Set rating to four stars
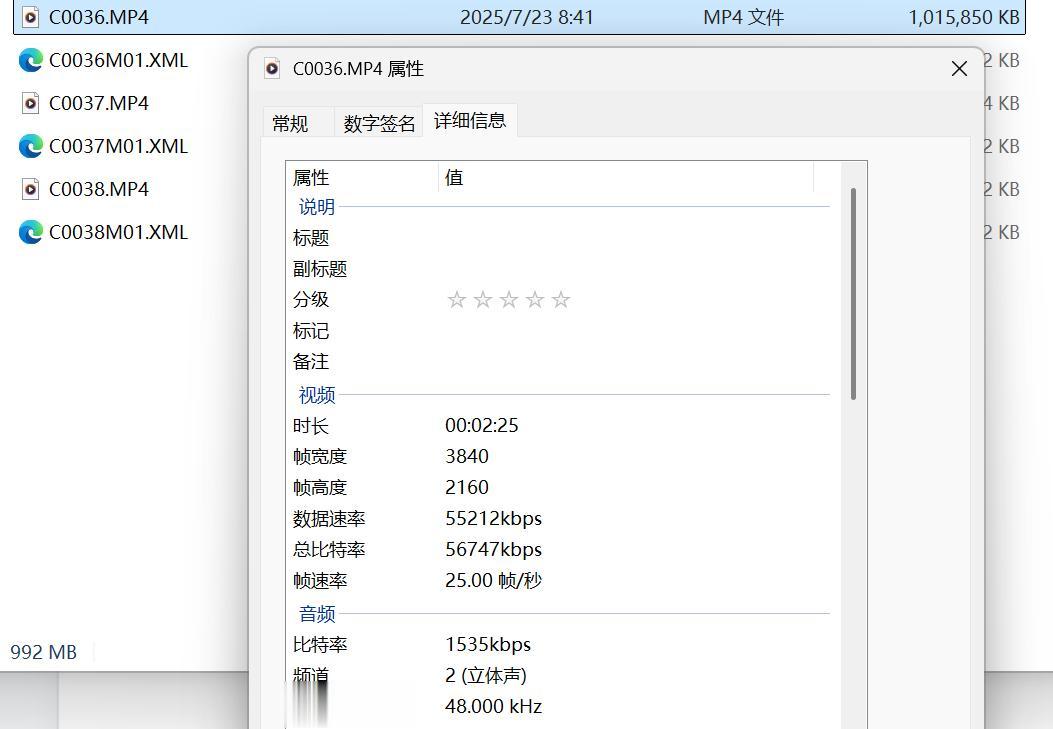 point(535,299)
